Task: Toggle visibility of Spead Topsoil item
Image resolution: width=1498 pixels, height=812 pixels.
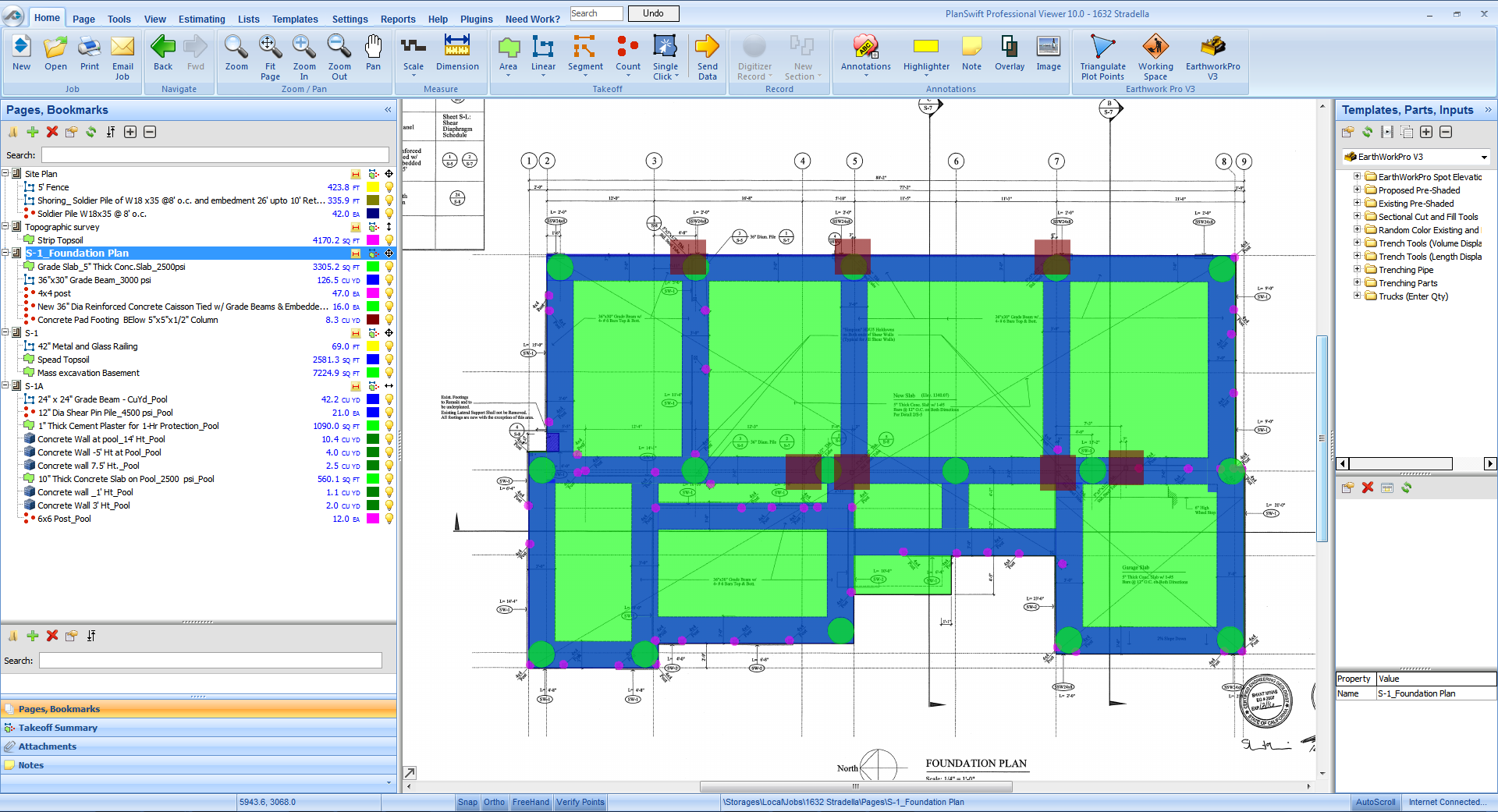Action: 389,360
